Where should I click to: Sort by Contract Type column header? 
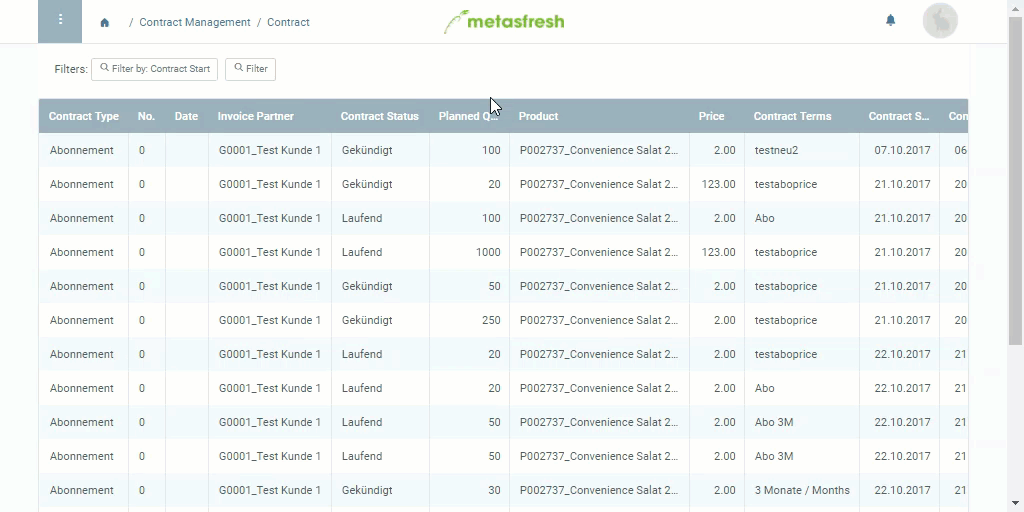(x=84, y=116)
